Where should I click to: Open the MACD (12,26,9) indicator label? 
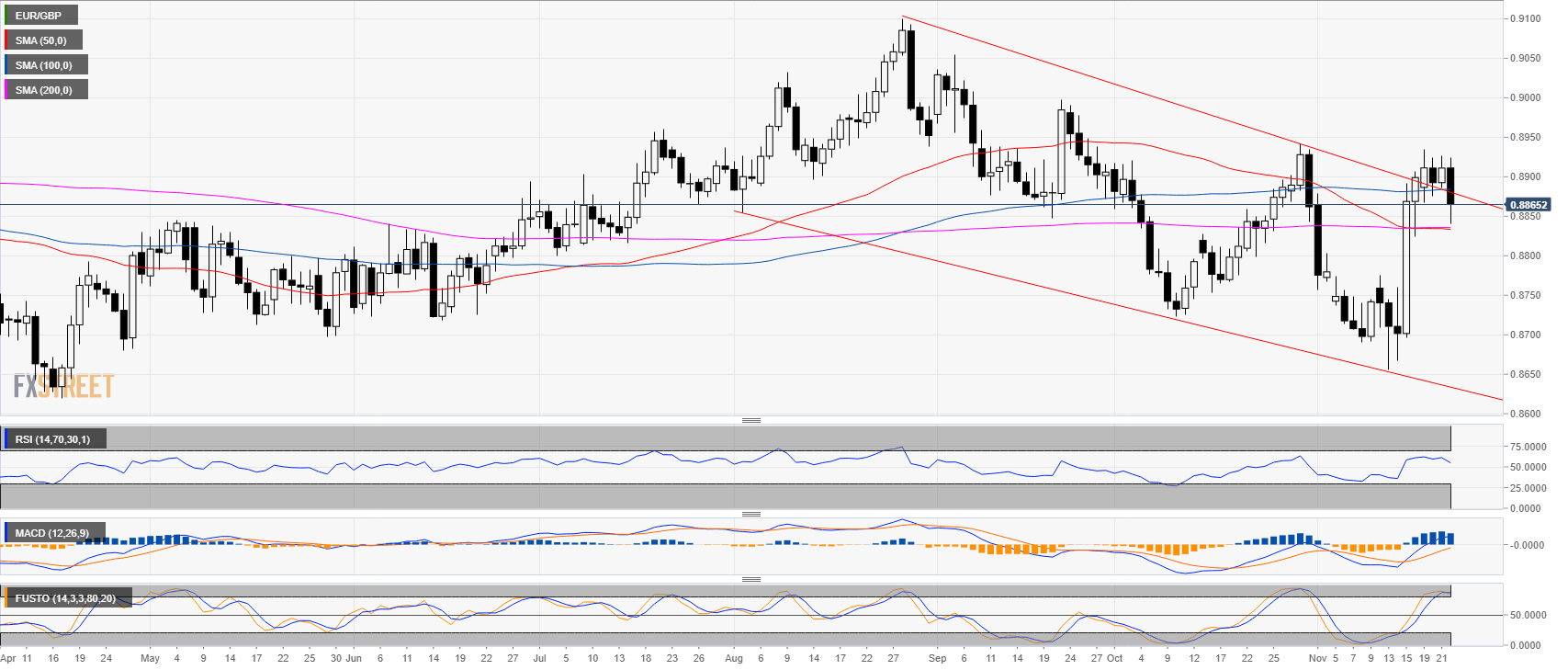(x=52, y=533)
